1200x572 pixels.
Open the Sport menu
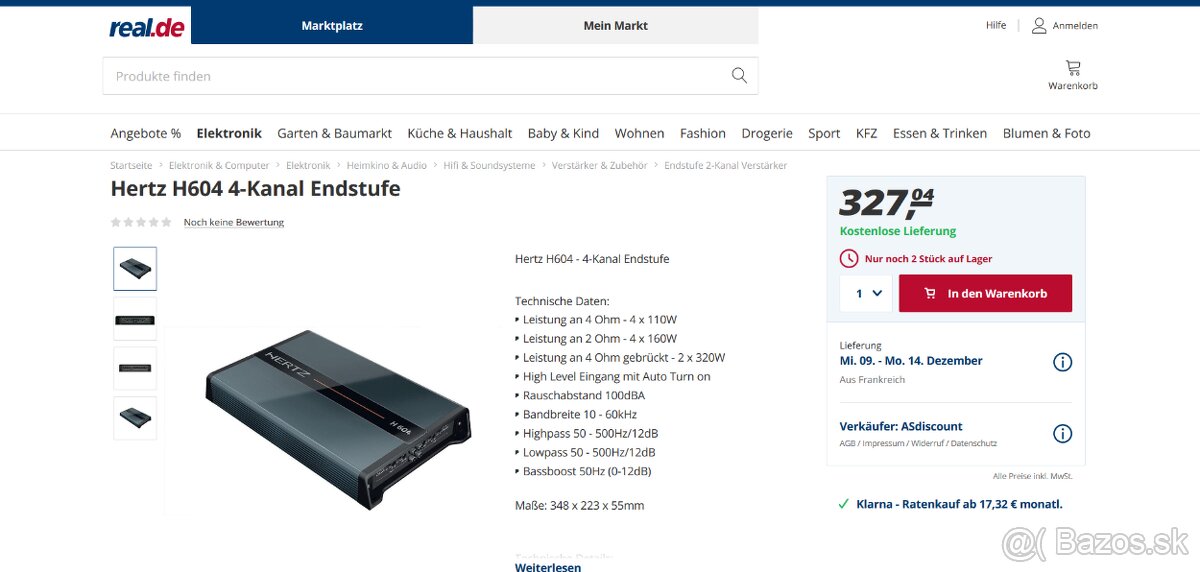point(824,133)
